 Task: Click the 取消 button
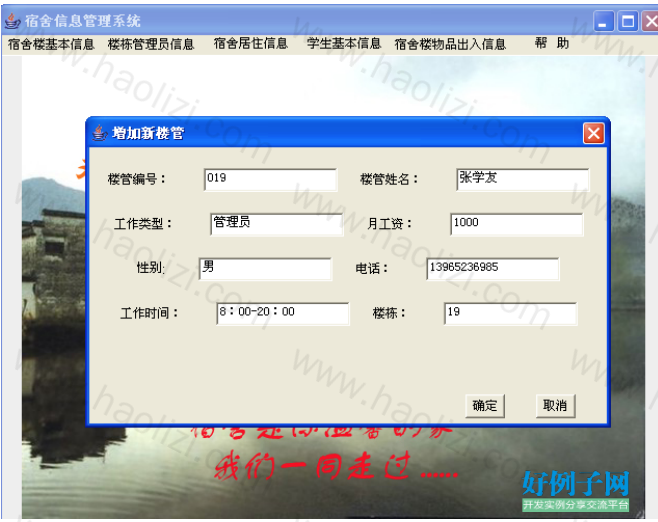pos(555,406)
